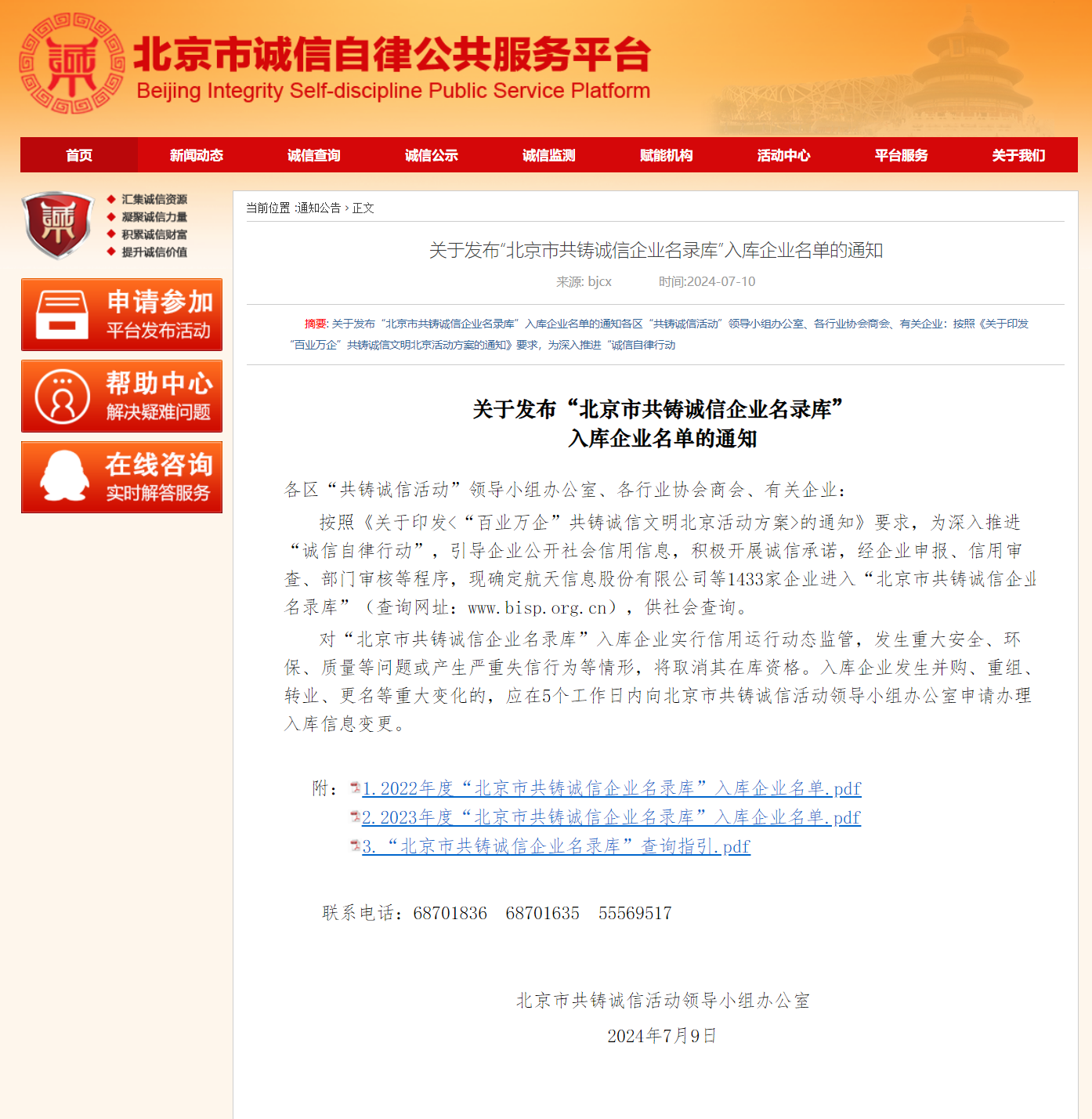Visit the 活动中心 navigation tab
1092x1119 pixels.
(784, 155)
